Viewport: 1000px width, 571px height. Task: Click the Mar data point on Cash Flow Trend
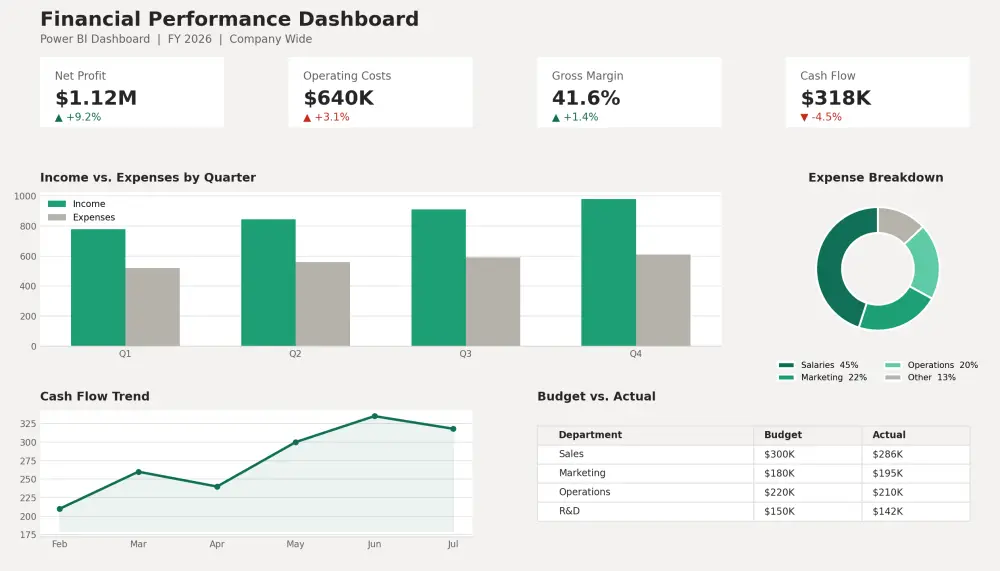tap(139, 472)
